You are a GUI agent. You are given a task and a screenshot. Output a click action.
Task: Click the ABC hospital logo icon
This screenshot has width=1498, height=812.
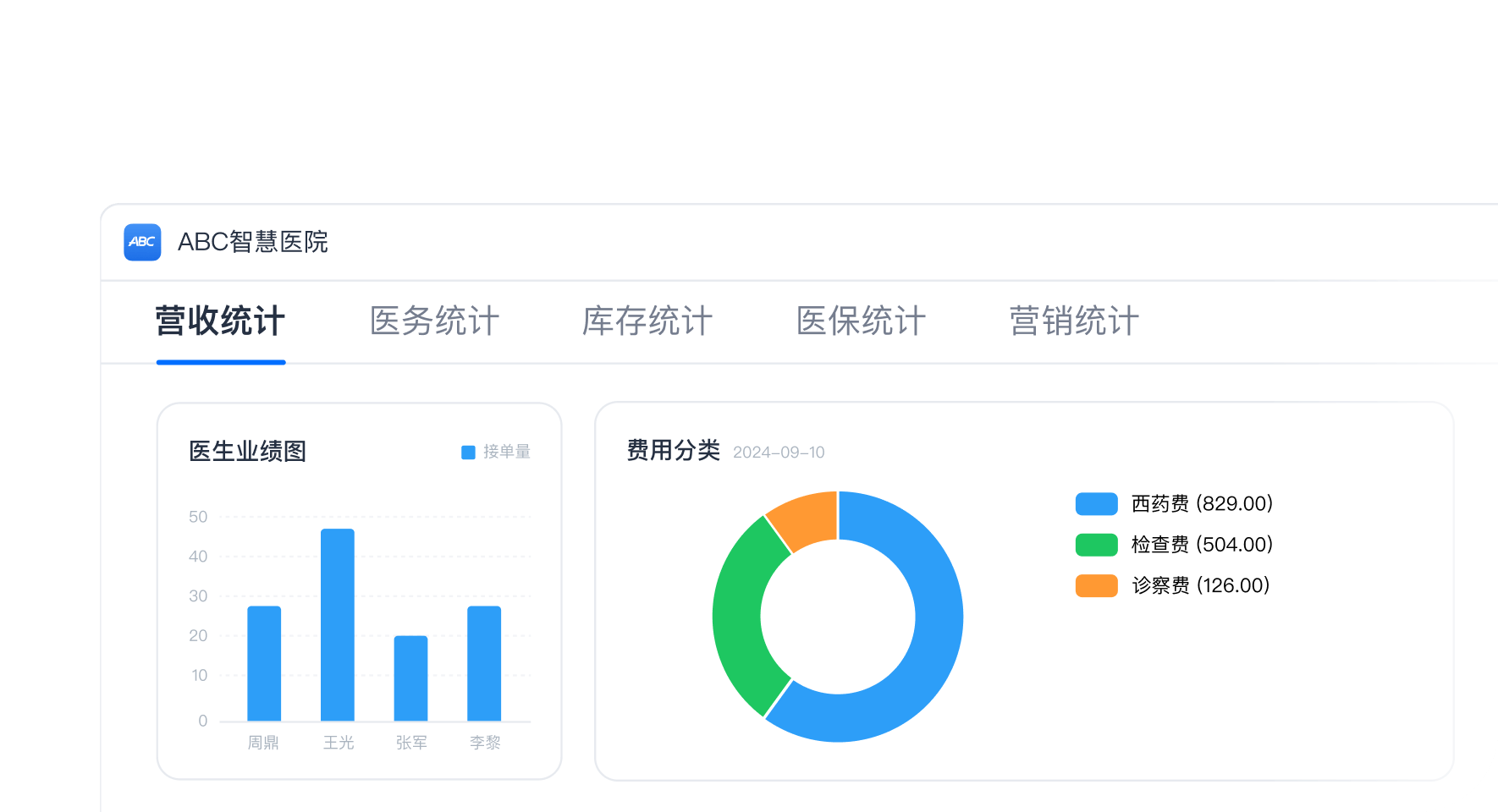coord(142,243)
